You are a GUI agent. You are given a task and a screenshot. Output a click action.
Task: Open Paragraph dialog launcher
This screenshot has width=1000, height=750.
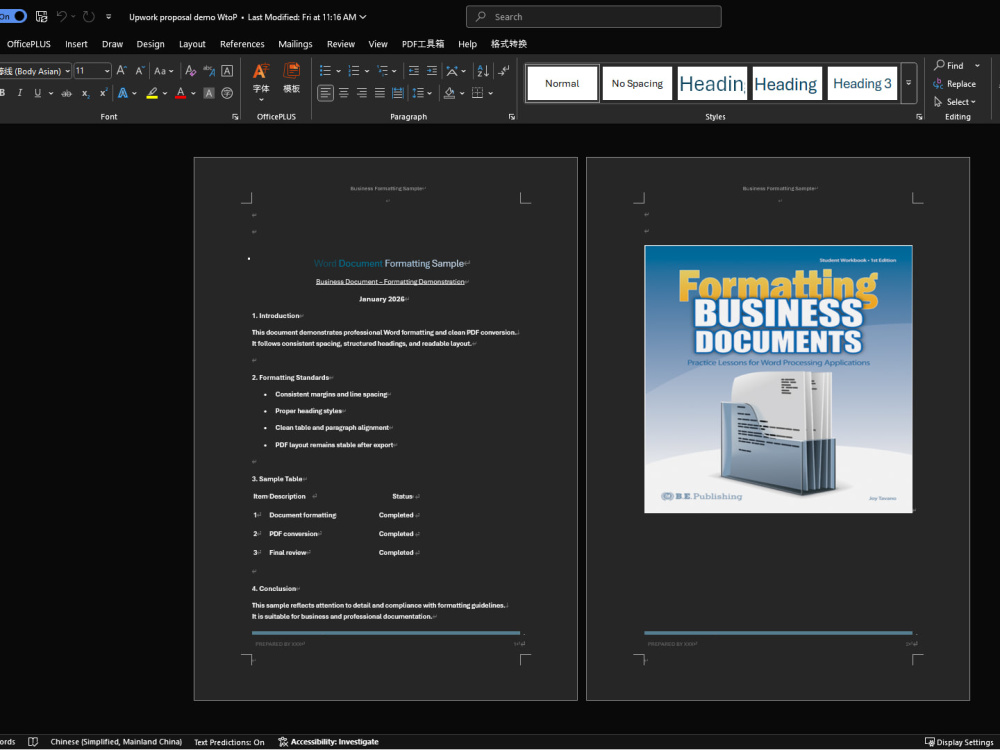click(511, 117)
